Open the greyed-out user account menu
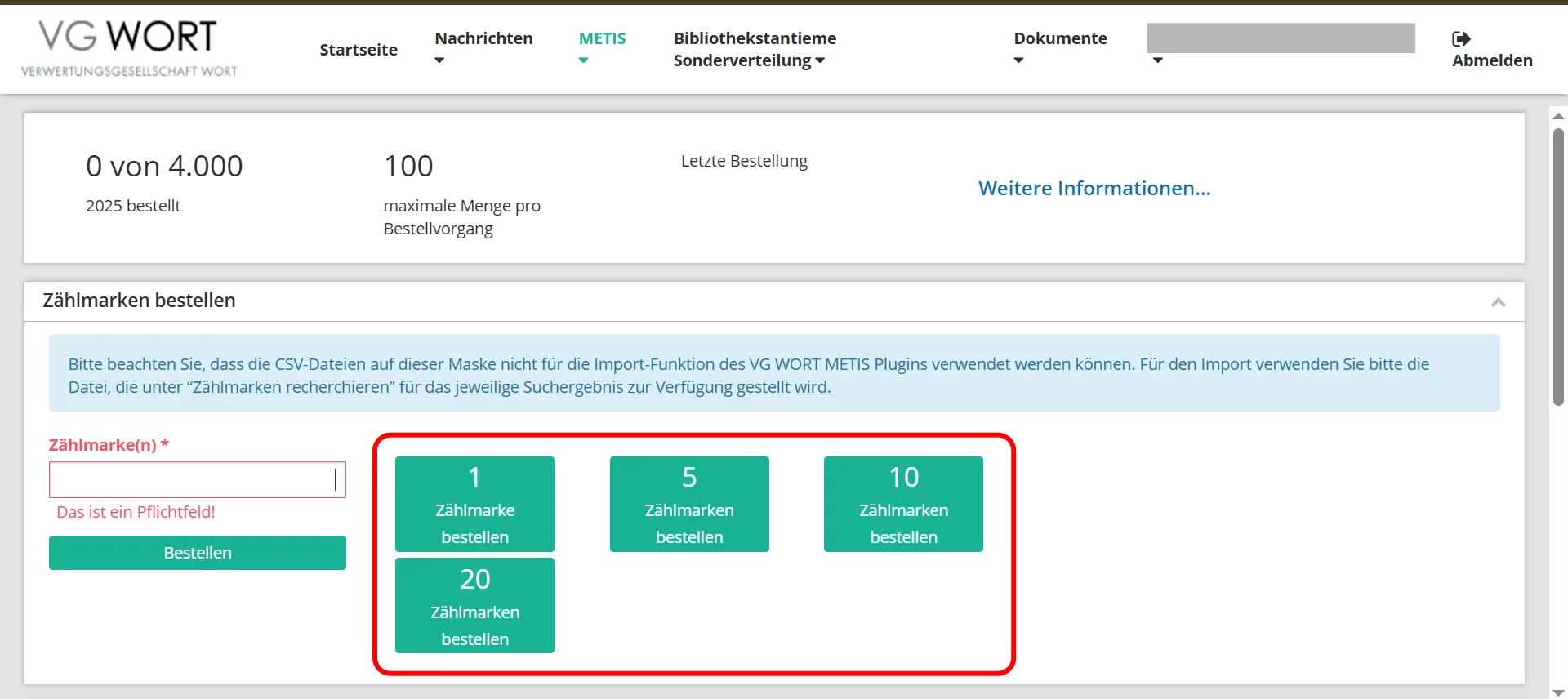Screen dimensions: 1568x699 (1281, 38)
